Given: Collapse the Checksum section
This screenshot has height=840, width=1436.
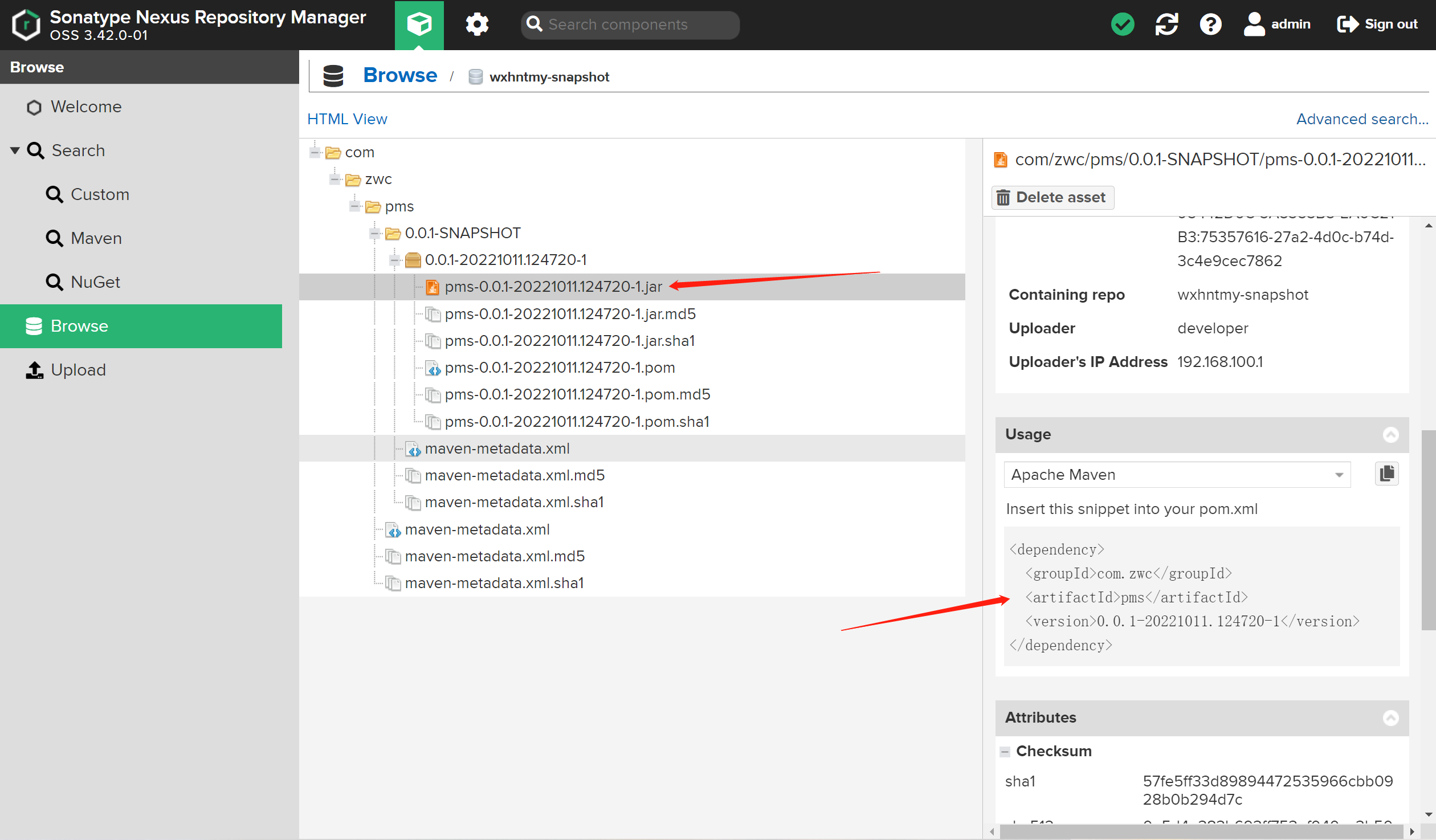Looking at the screenshot, I should [x=1005, y=752].
